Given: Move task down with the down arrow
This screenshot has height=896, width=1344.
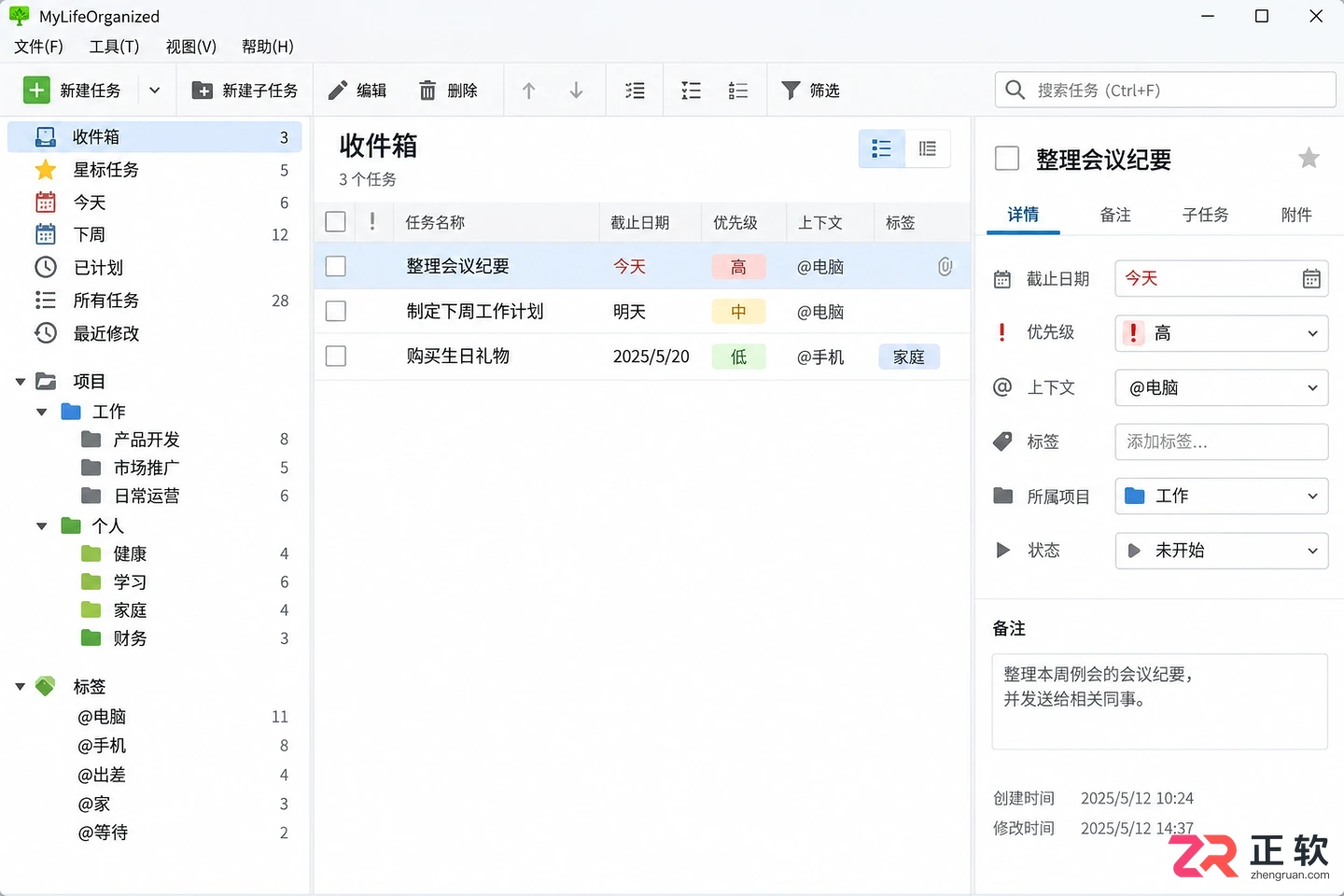Looking at the screenshot, I should click(x=577, y=91).
